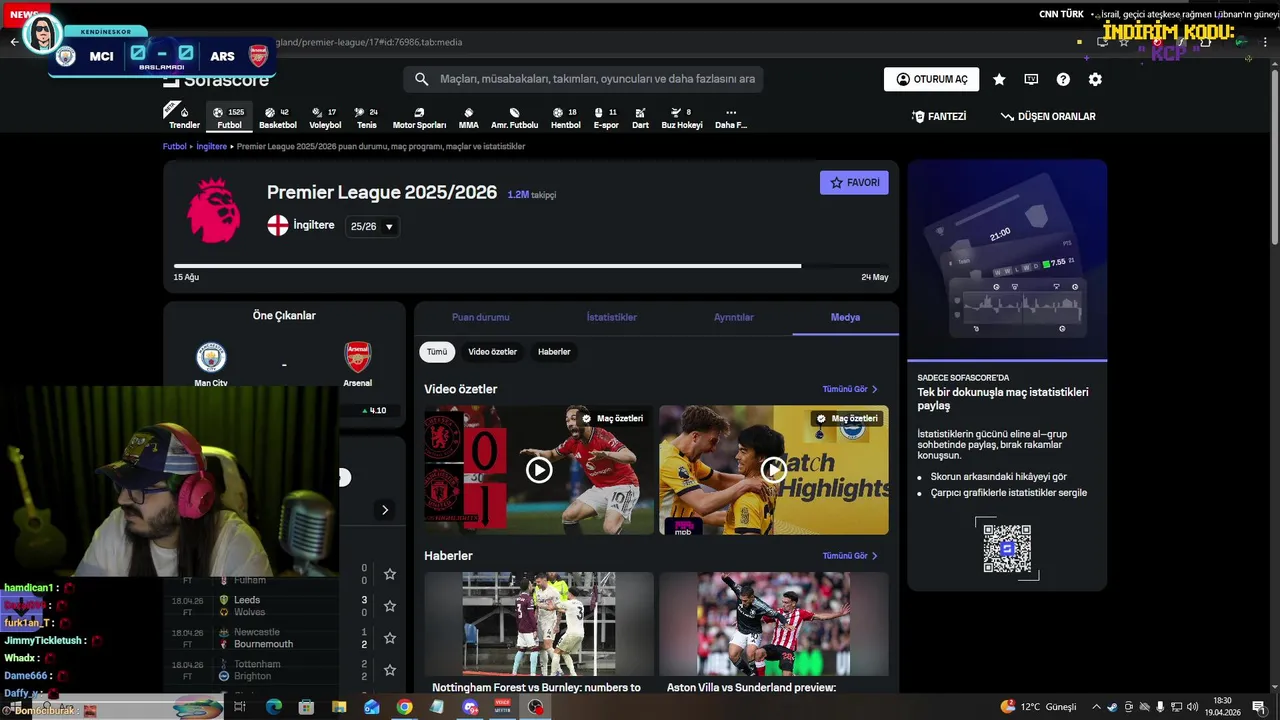Open FANTEZİ menu item
Viewport: 1280px width, 720px height.
[938, 117]
